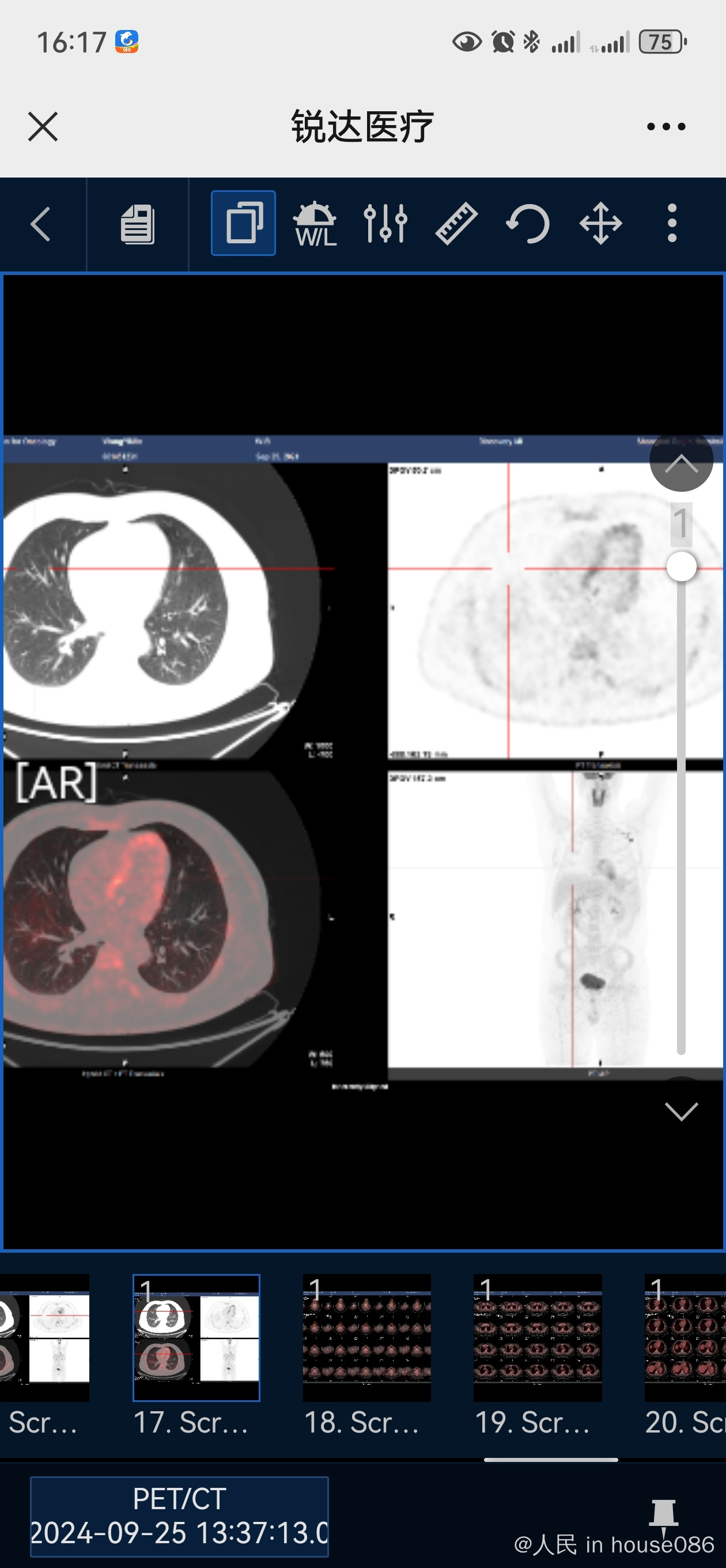Go to previous image with up chevron
The image size is (726, 1568).
pyautogui.click(x=681, y=461)
